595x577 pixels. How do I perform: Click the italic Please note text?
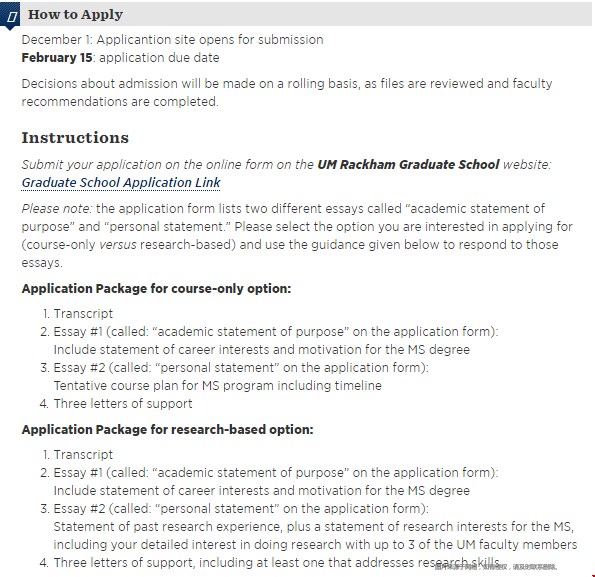(57, 209)
